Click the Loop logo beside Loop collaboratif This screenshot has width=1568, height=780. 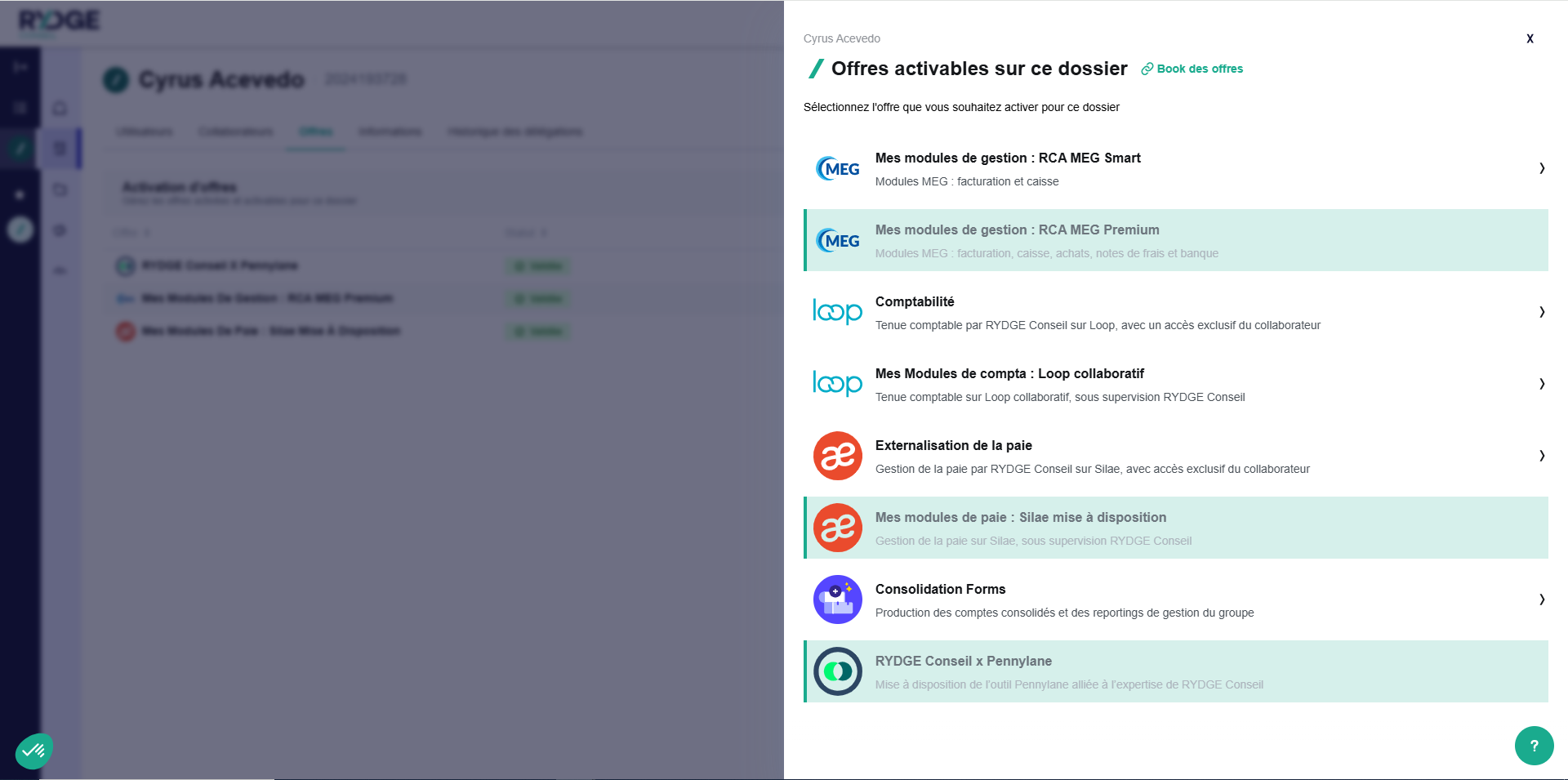coord(838,383)
